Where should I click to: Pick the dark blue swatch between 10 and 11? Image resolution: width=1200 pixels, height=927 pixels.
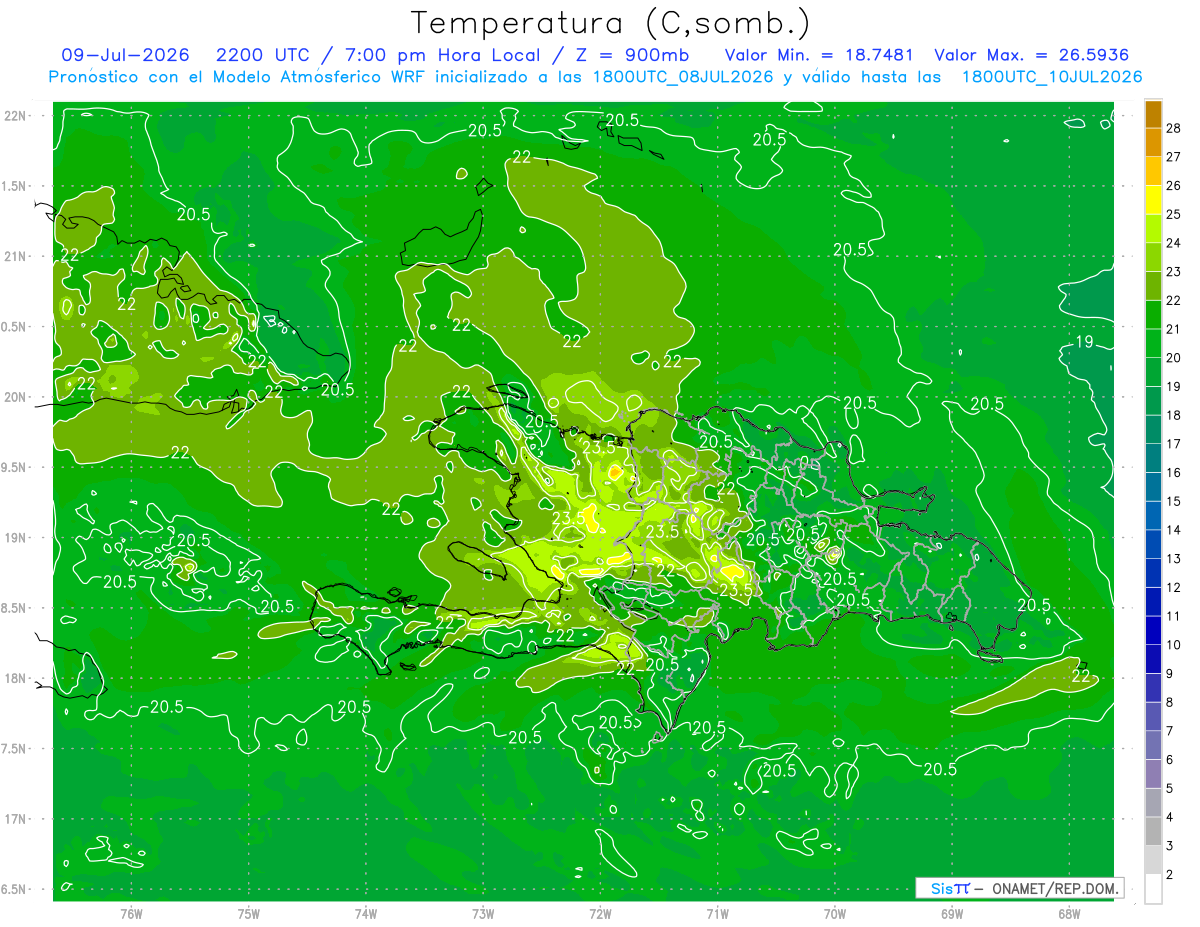(1153, 630)
